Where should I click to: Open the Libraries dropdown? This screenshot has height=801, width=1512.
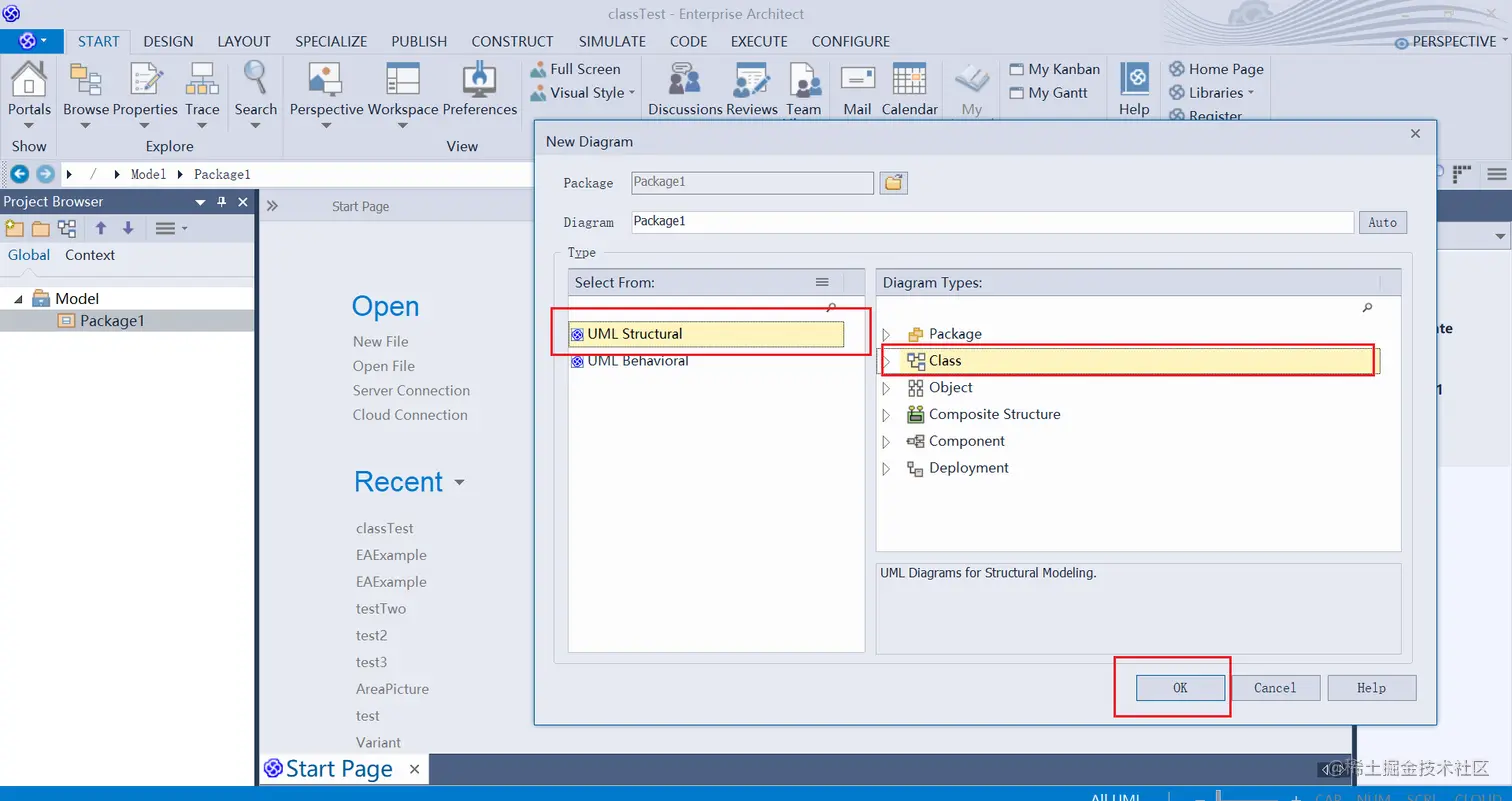pyautogui.click(x=1212, y=93)
